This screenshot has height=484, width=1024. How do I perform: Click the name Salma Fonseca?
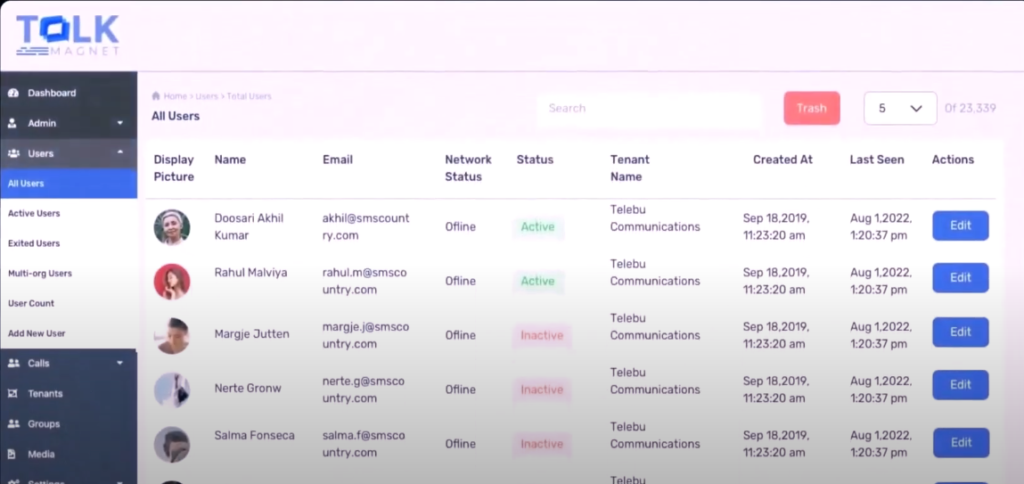click(x=254, y=436)
